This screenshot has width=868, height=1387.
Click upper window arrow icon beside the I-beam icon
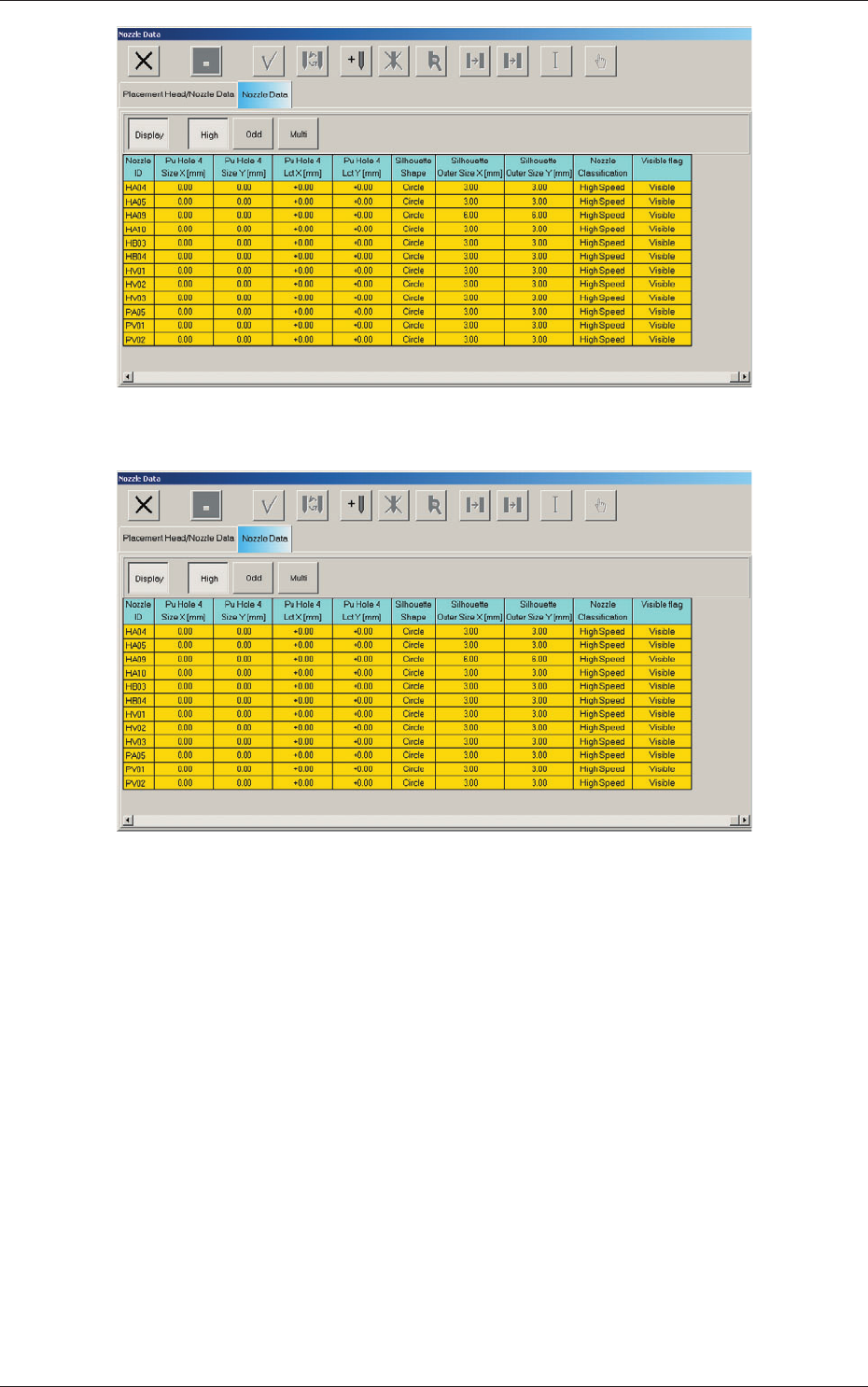513,62
